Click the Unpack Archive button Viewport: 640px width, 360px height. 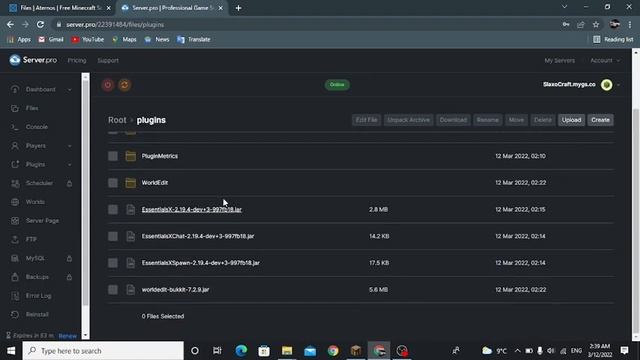pos(408,120)
